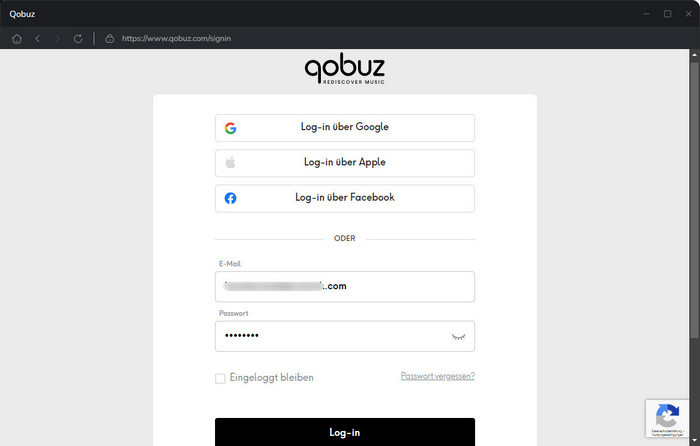Click the Eingeloggt bleiben label text

click(271, 378)
